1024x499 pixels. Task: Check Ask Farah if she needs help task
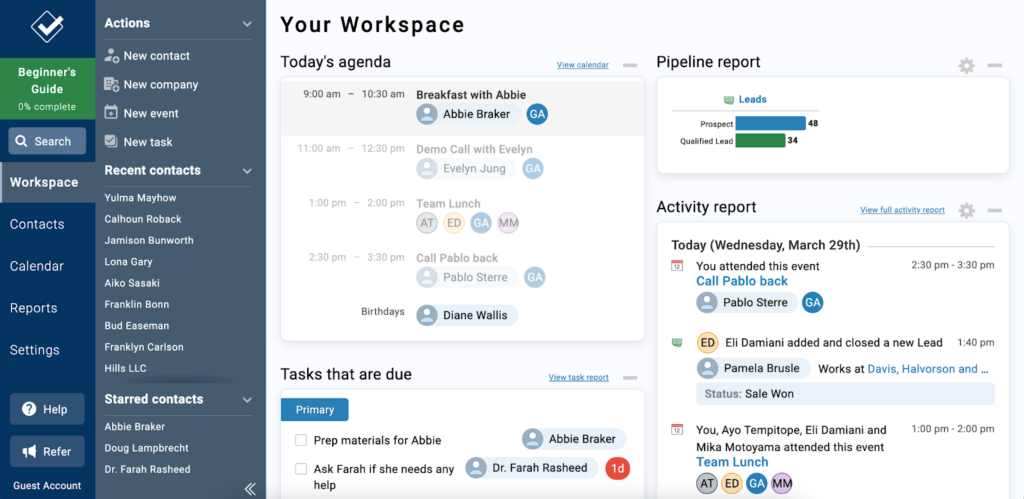(301, 469)
